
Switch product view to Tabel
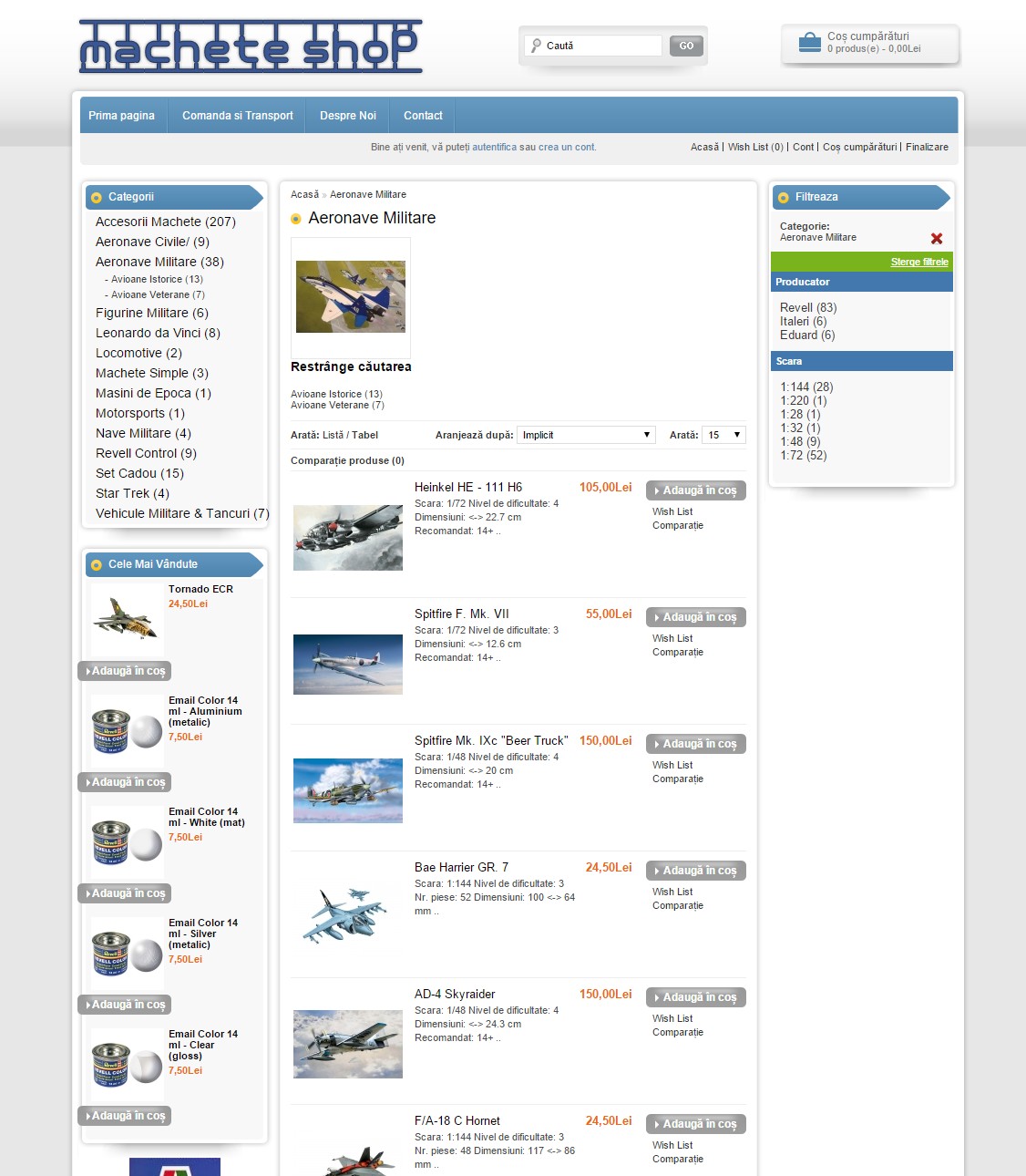point(364,436)
